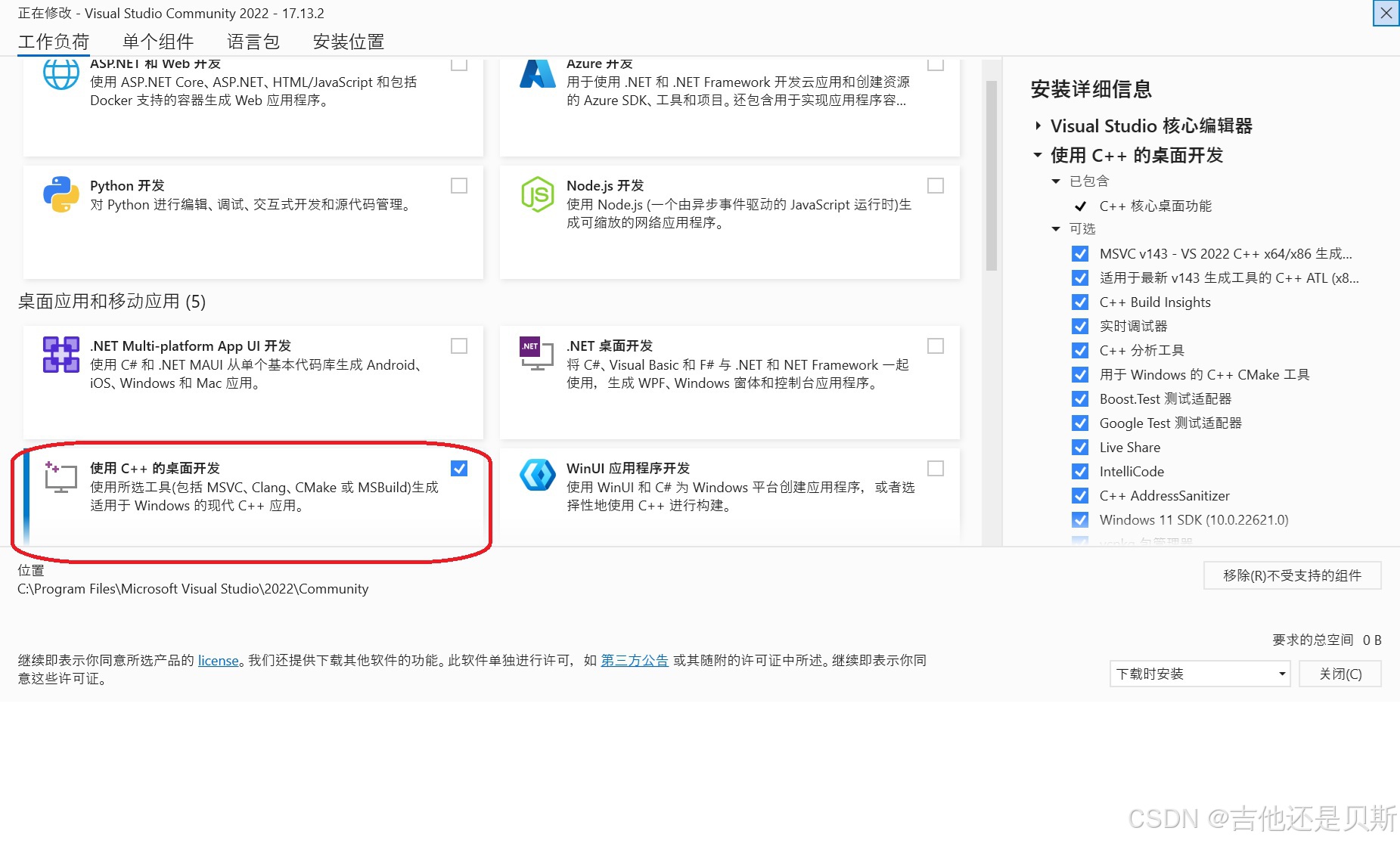Select the 使用 C++ 的桌面开发 icon
Image resolution: width=1400 pixels, height=843 pixels.
[61, 476]
